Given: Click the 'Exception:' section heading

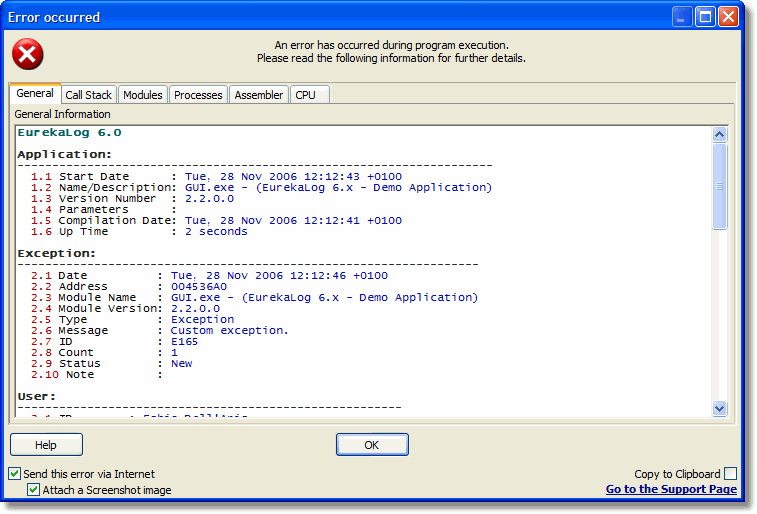Looking at the screenshot, I should tap(56, 253).
